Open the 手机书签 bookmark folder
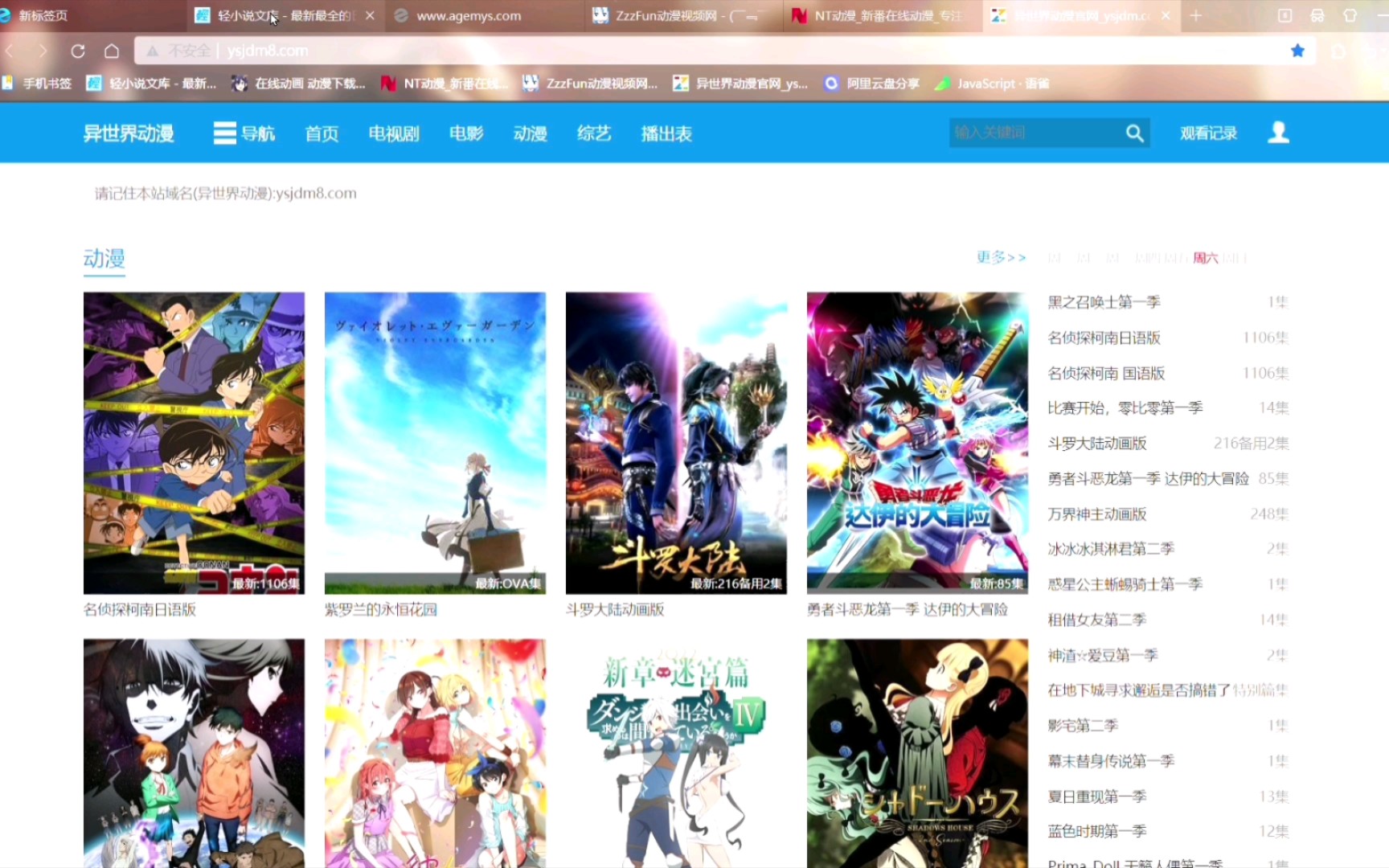Screen dimensions: 1389x868 point(37,84)
